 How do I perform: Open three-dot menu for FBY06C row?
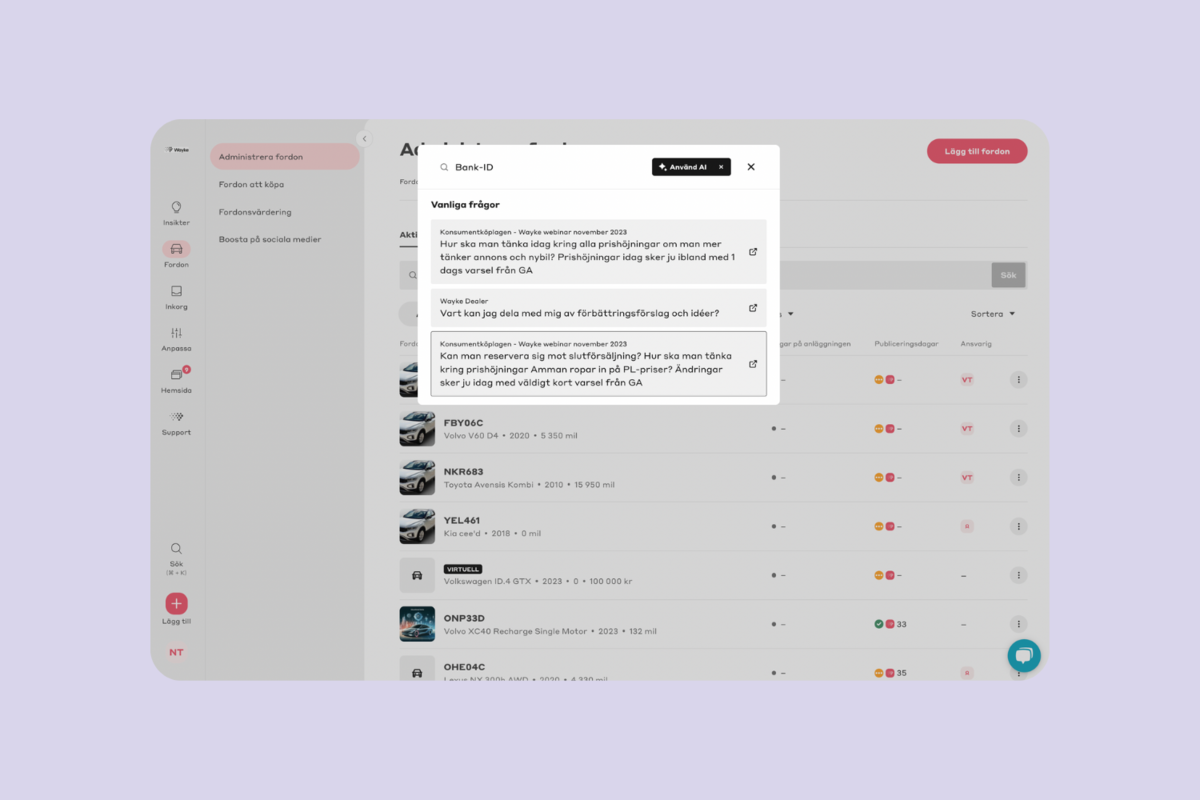1018,429
